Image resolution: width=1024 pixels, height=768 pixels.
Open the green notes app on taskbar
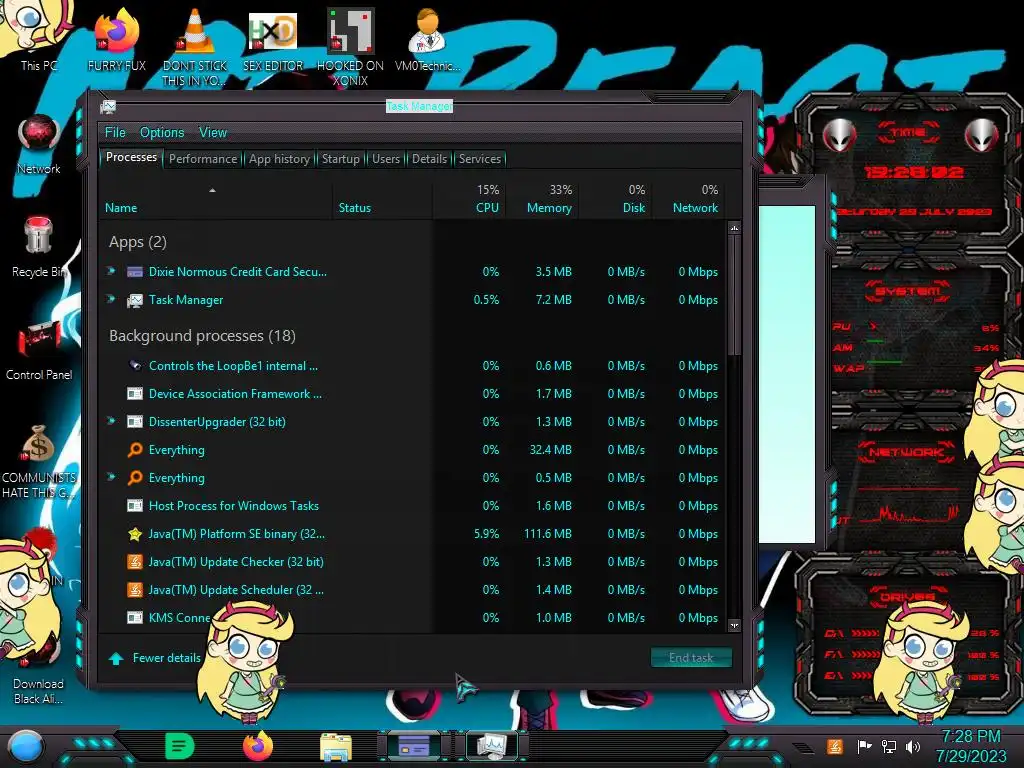coord(180,746)
